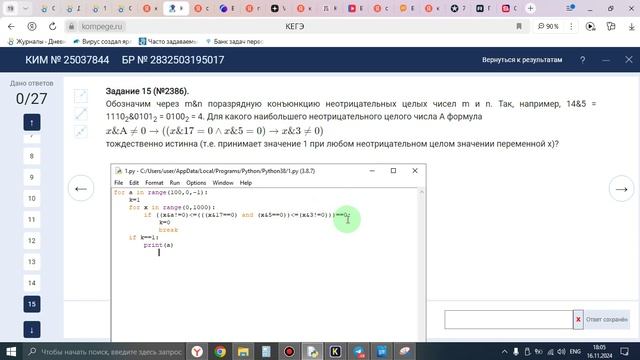Open the help question mark in KIM header
640x360 pixels.
pos(582,60)
